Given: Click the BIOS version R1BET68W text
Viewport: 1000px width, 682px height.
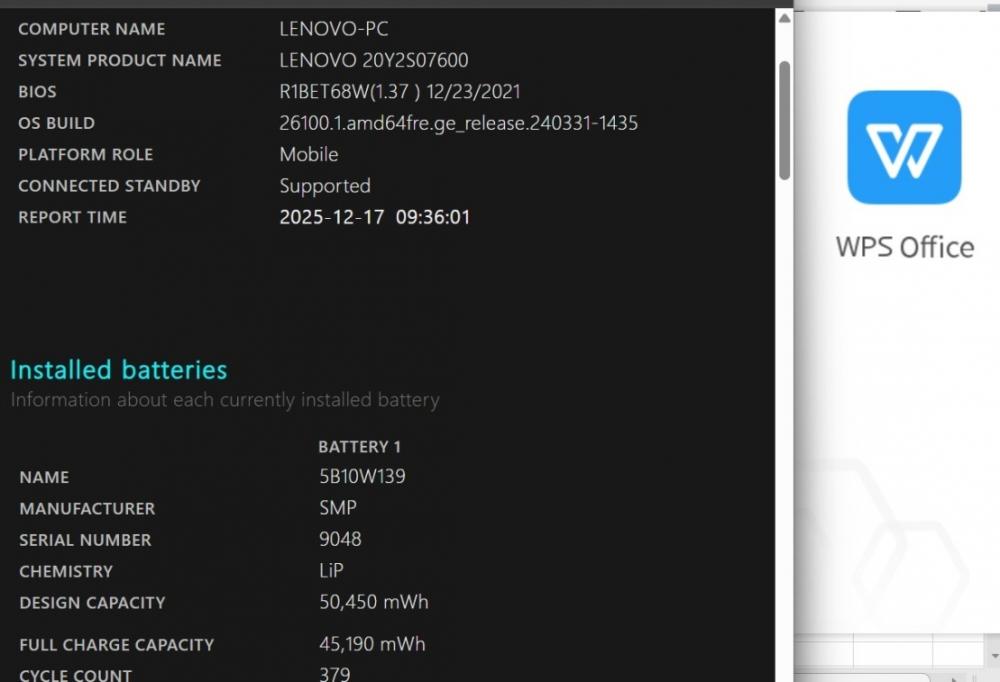Looking at the screenshot, I should click(x=324, y=92).
